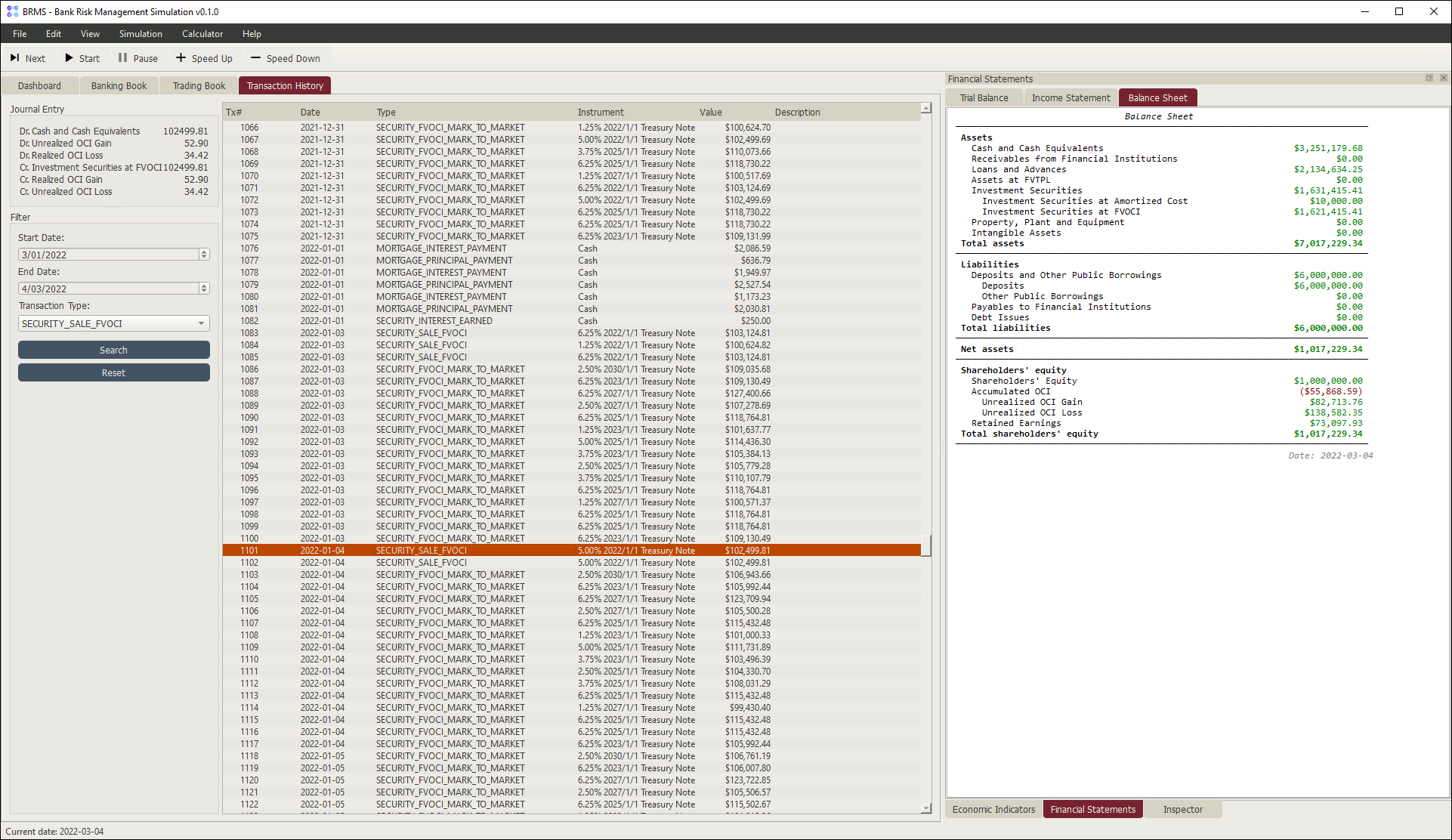Open the Simulation menu

(141, 34)
